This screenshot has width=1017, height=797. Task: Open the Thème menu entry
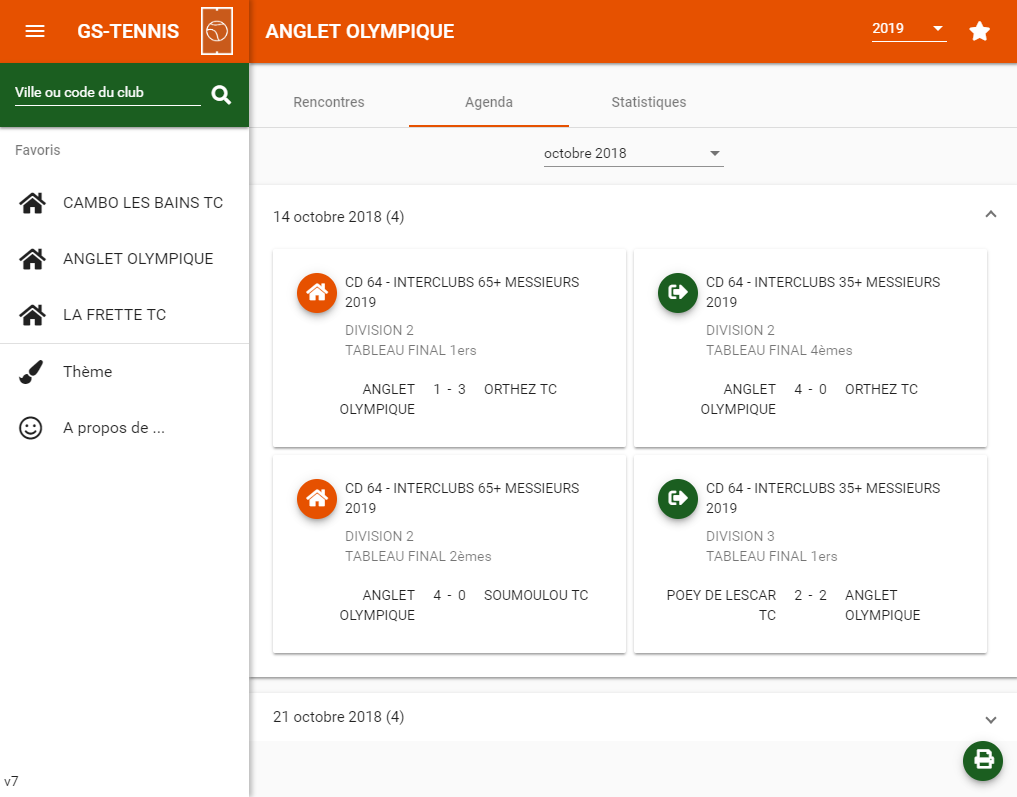pyautogui.click(x=125, y=372)
